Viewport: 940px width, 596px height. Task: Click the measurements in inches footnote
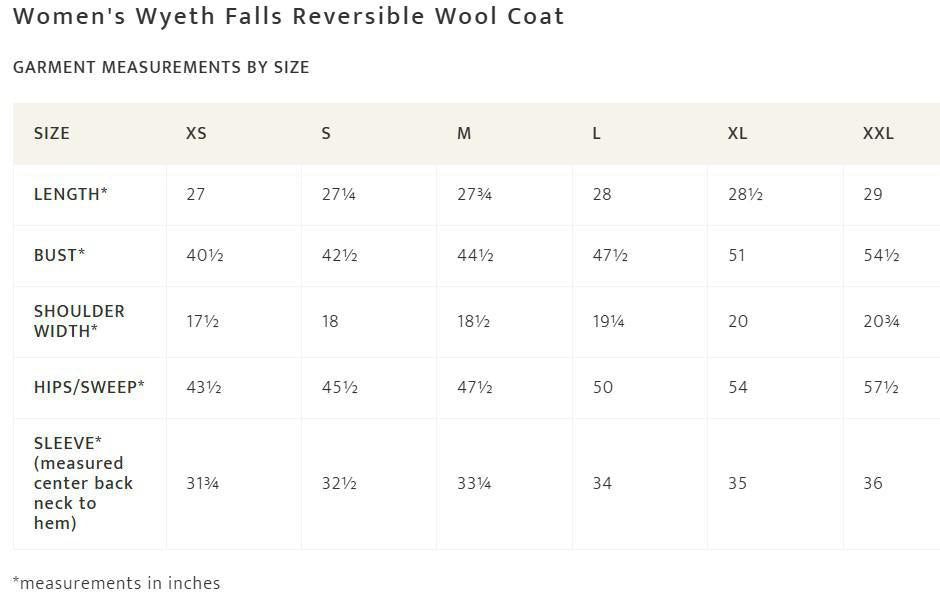[x=116, y=582]
